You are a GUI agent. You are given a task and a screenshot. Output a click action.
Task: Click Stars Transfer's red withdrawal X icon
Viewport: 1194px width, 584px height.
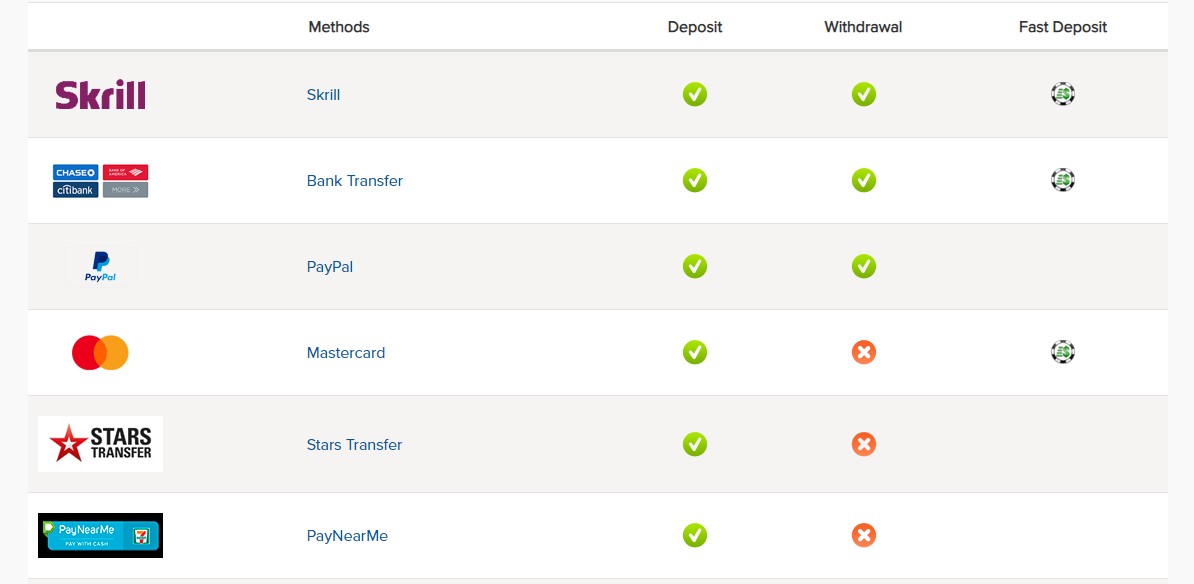tap(864, 444)
